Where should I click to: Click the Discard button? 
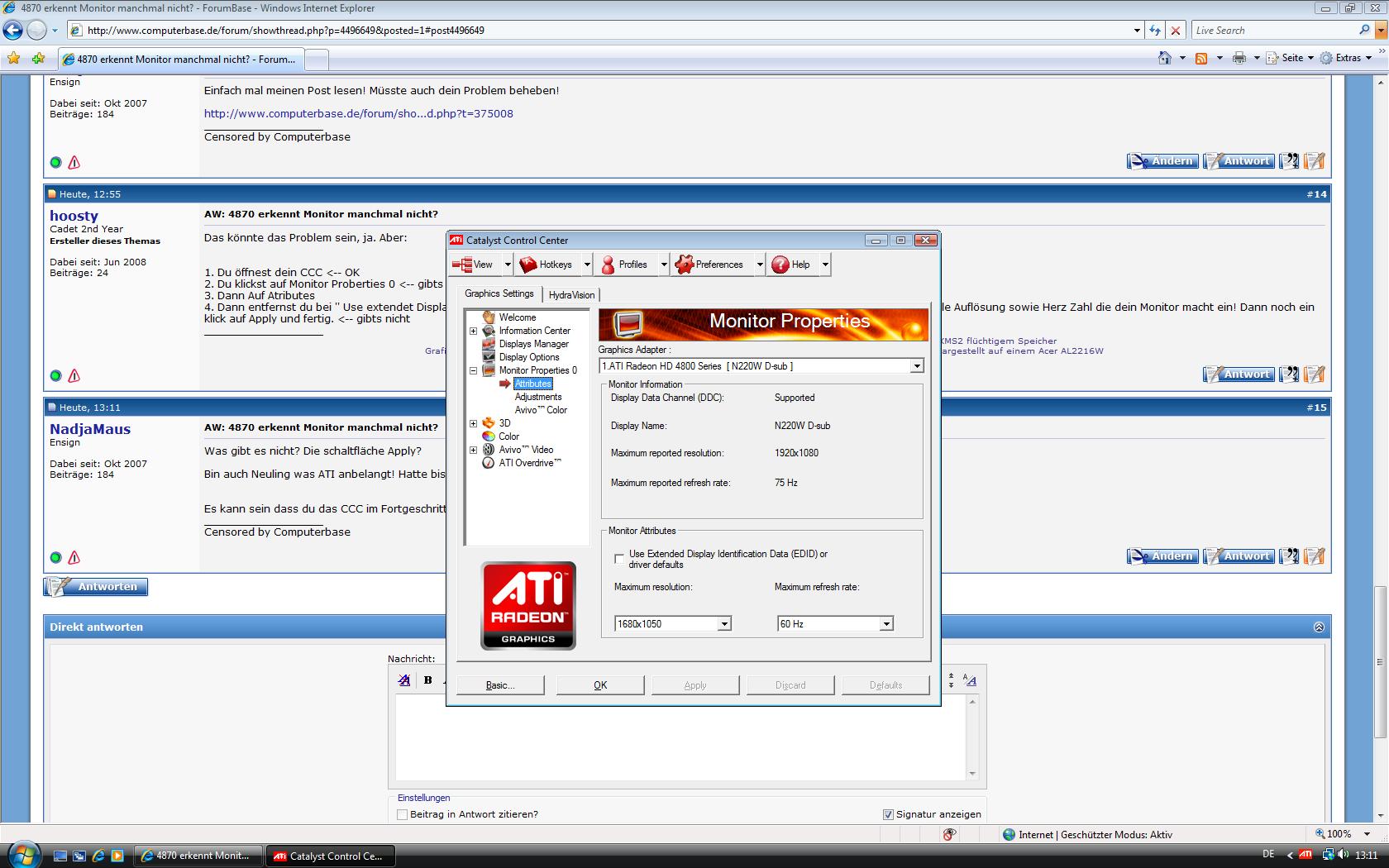(790, 685)
